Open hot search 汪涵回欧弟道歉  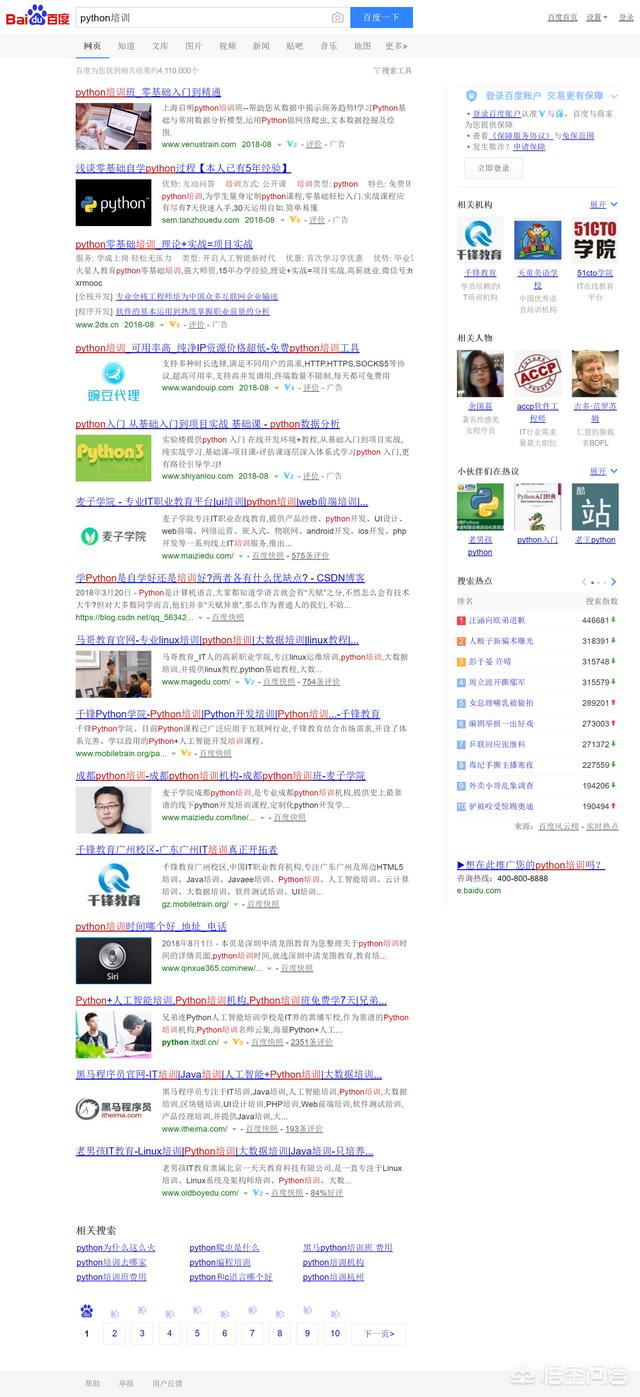click(x=497, y=620)
